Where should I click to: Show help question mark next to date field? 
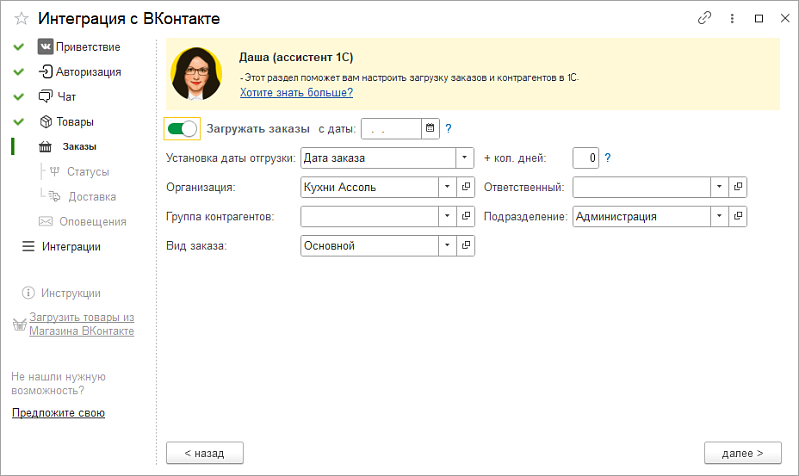coord(448,128)
